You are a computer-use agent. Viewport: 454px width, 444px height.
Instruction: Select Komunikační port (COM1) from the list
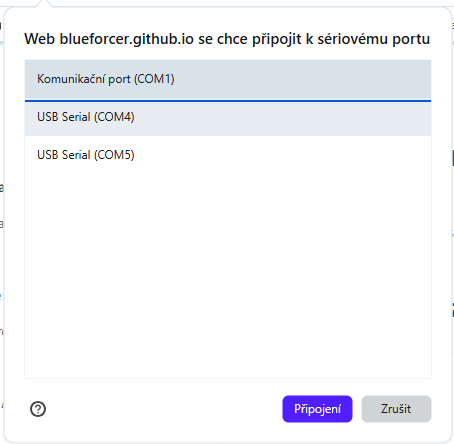228,79
